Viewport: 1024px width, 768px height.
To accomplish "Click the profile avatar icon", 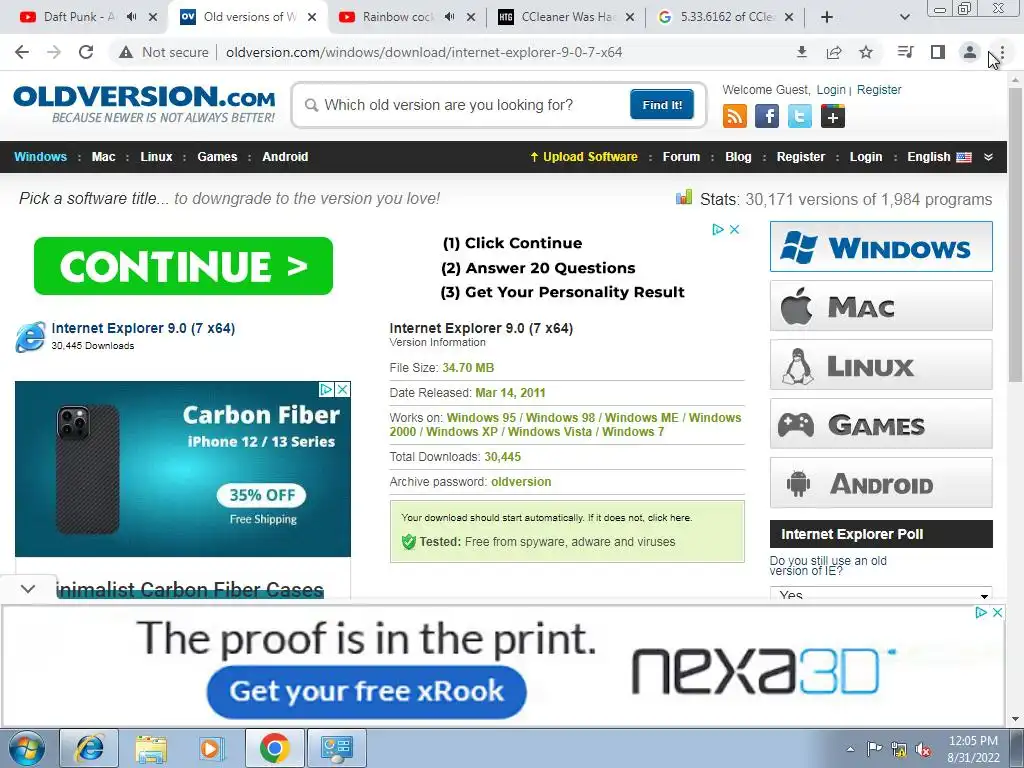I will pyautogui.click(x=970, y=52).
